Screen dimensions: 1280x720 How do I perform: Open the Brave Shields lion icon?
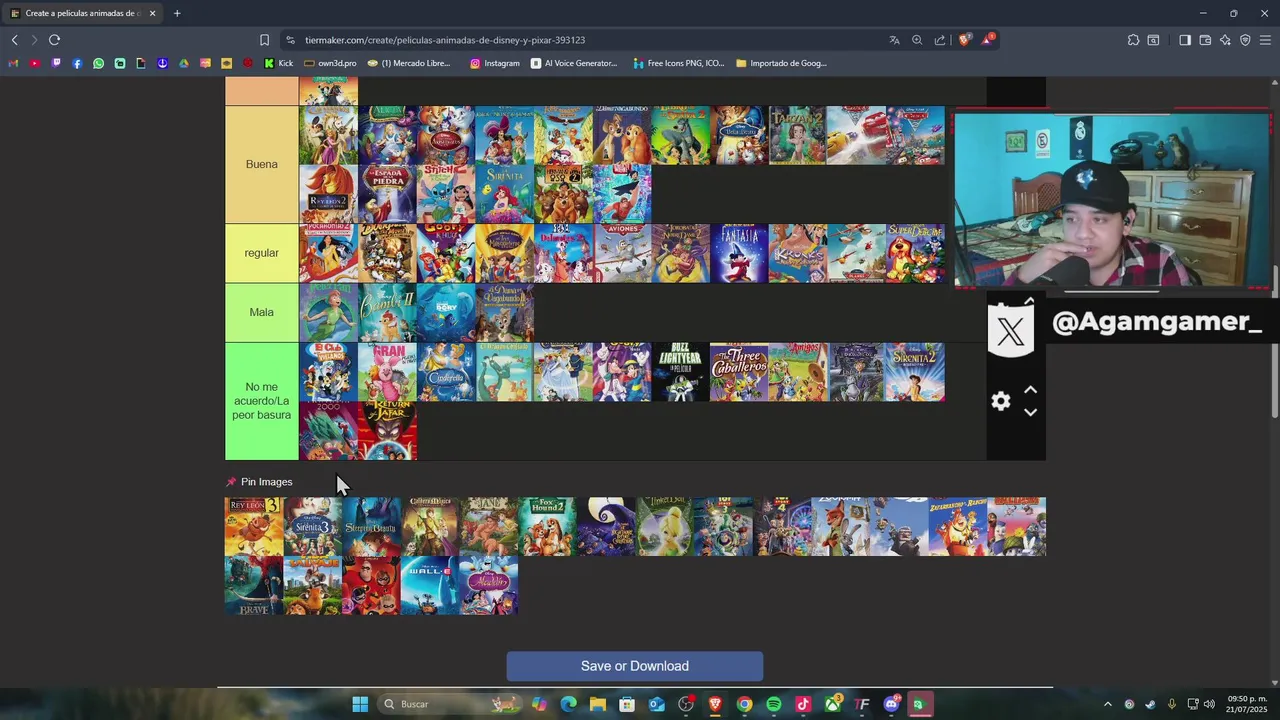click(965, 40)
